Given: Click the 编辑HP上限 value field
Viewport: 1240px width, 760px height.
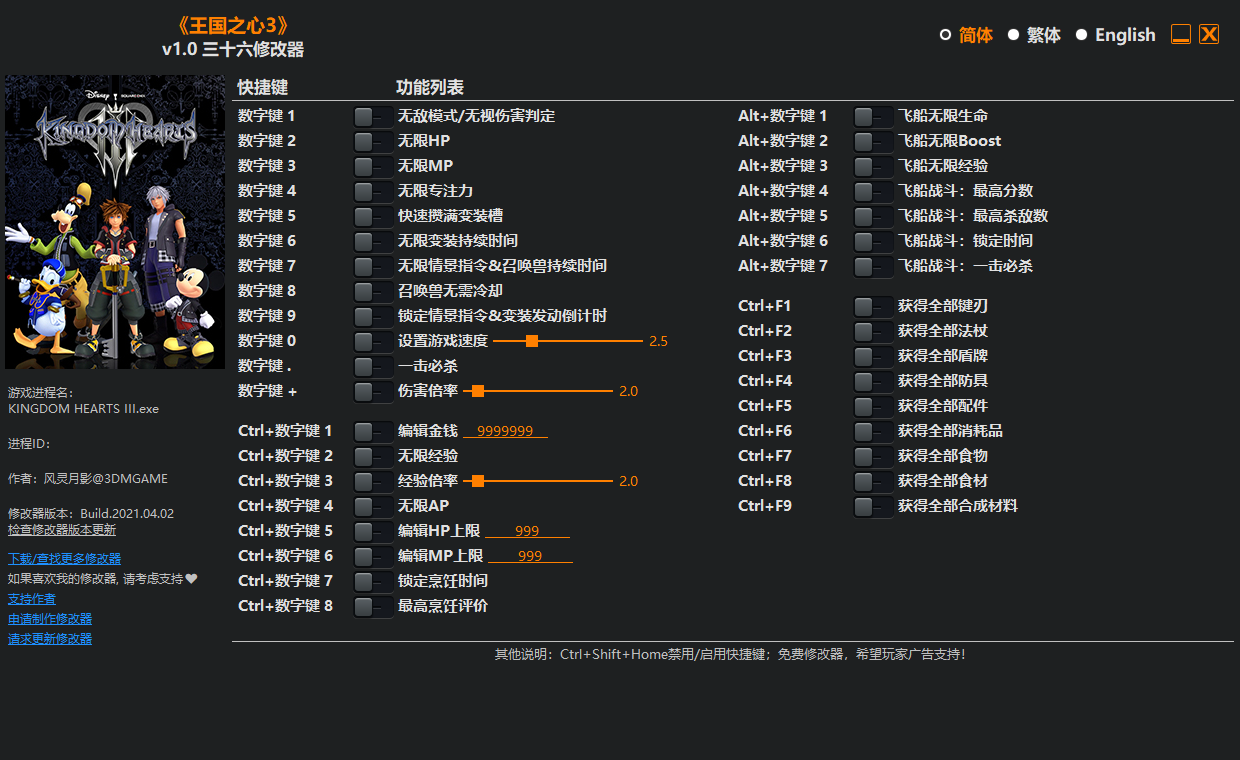Looking at the screenshot, I should 527,531.
